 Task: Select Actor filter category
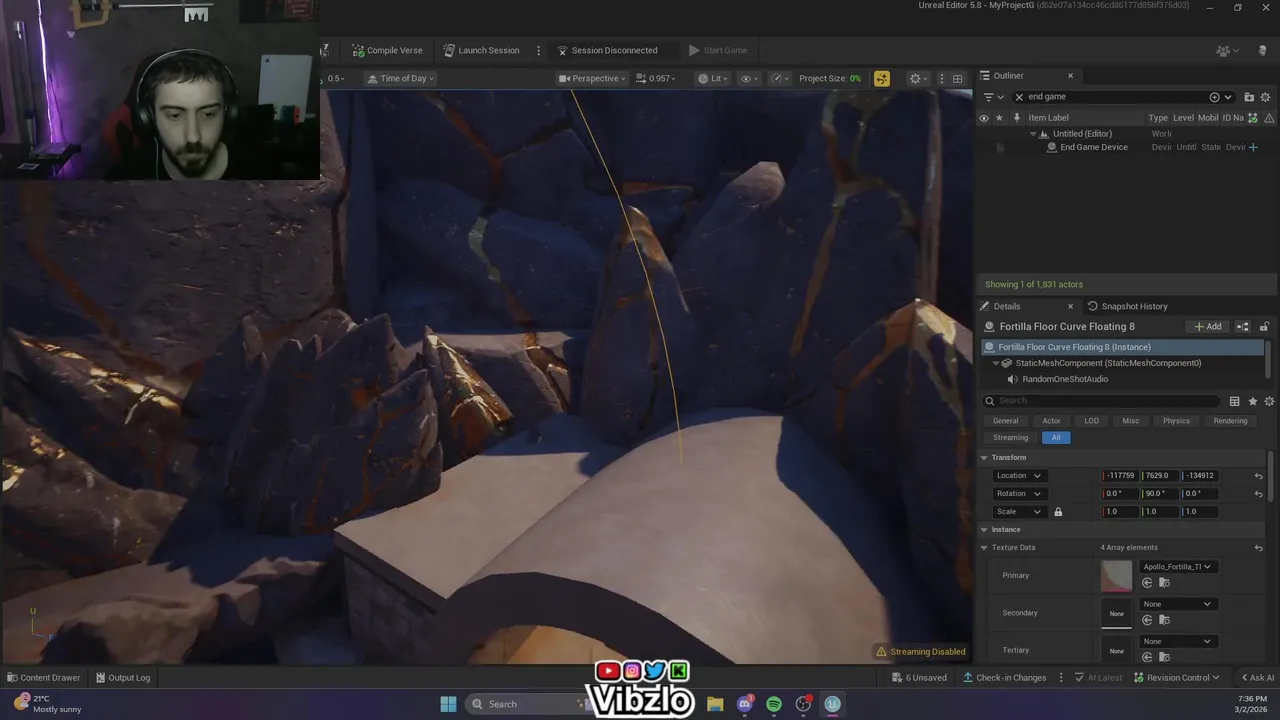pos(1051,421)
